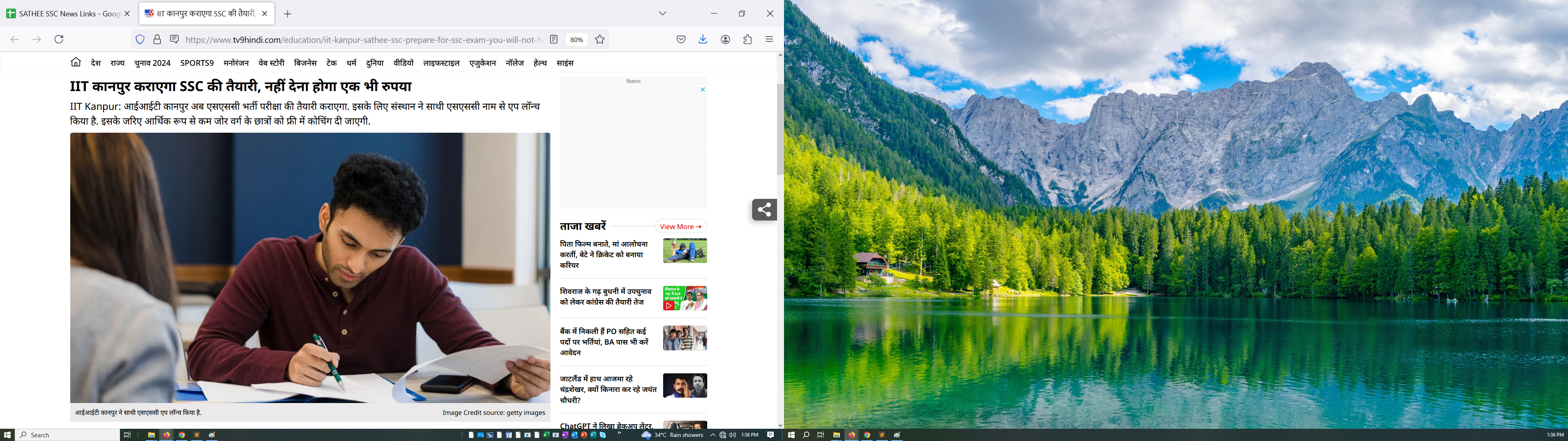Toggle Reader View icon
1568x441 pixels.
554,40
